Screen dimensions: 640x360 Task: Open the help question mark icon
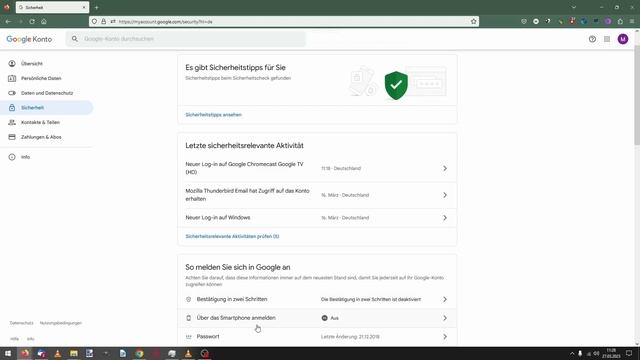click(592, 39)
